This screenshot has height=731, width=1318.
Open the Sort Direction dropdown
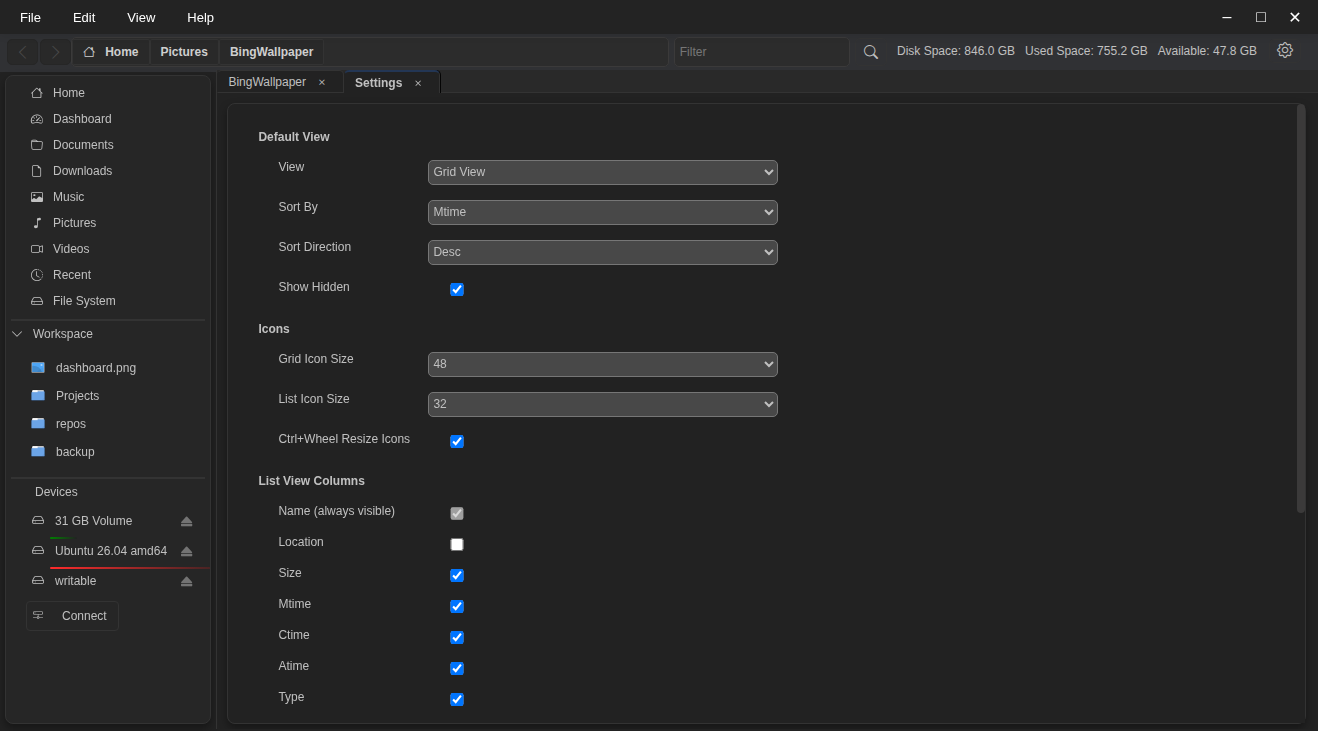pyautogui.click(x=603, y=252)
